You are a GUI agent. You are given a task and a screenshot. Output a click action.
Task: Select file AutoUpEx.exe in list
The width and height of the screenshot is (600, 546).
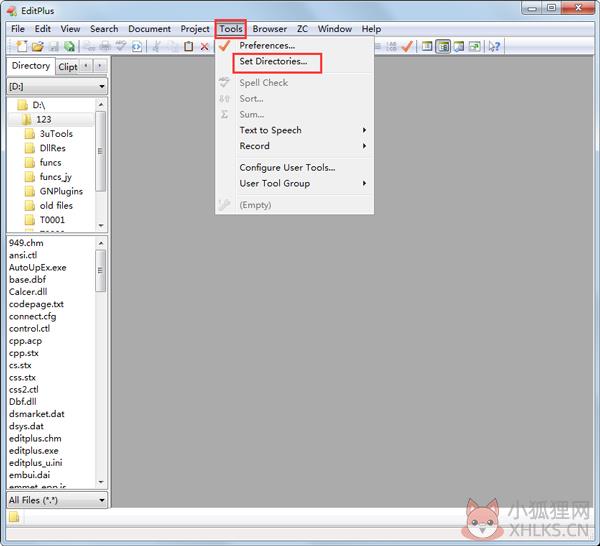click(x=38, y=267)
